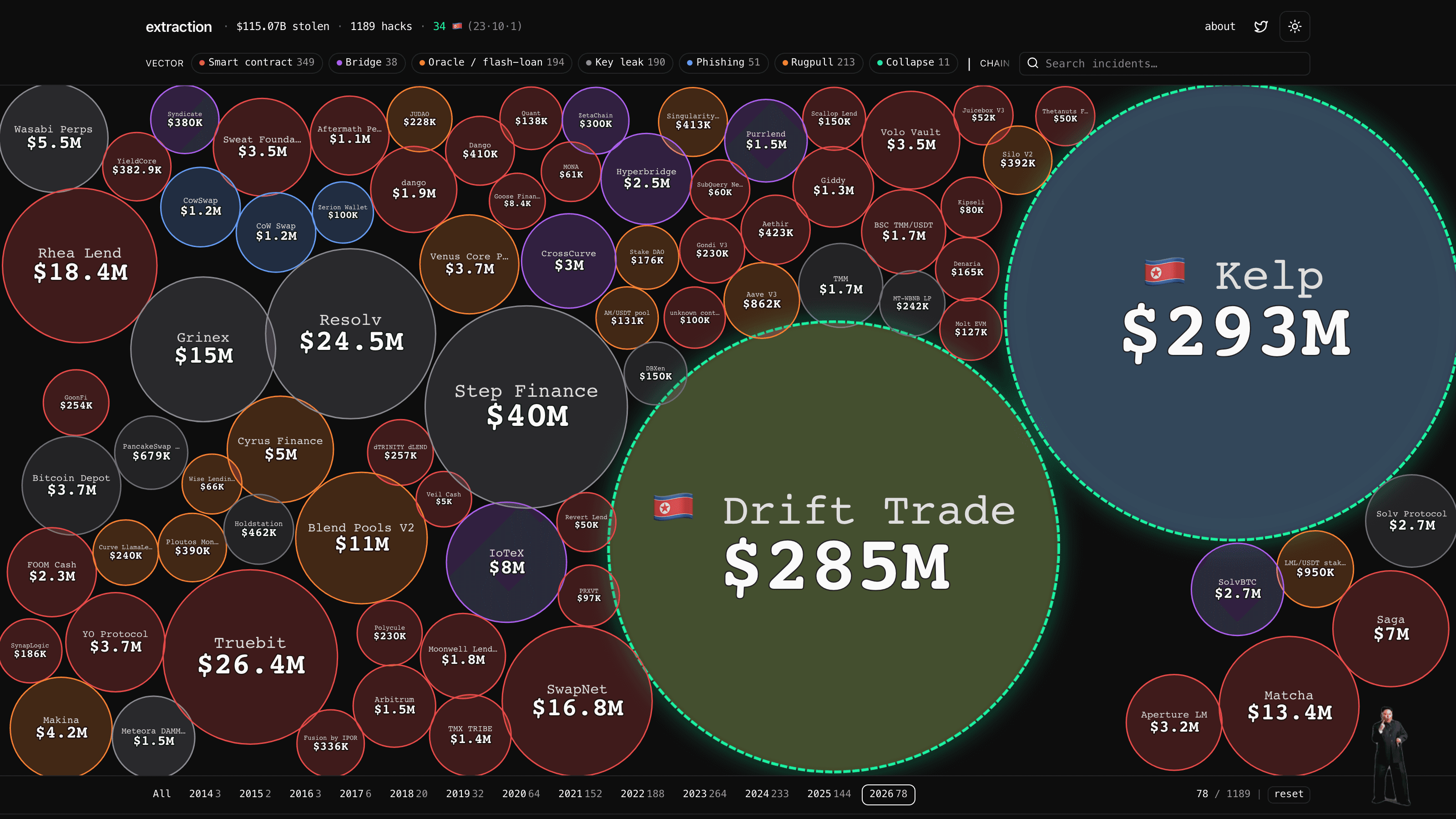Select the 2014 year tab
The width and height of the screenshot is (1456, 819).
pos(205,794)
